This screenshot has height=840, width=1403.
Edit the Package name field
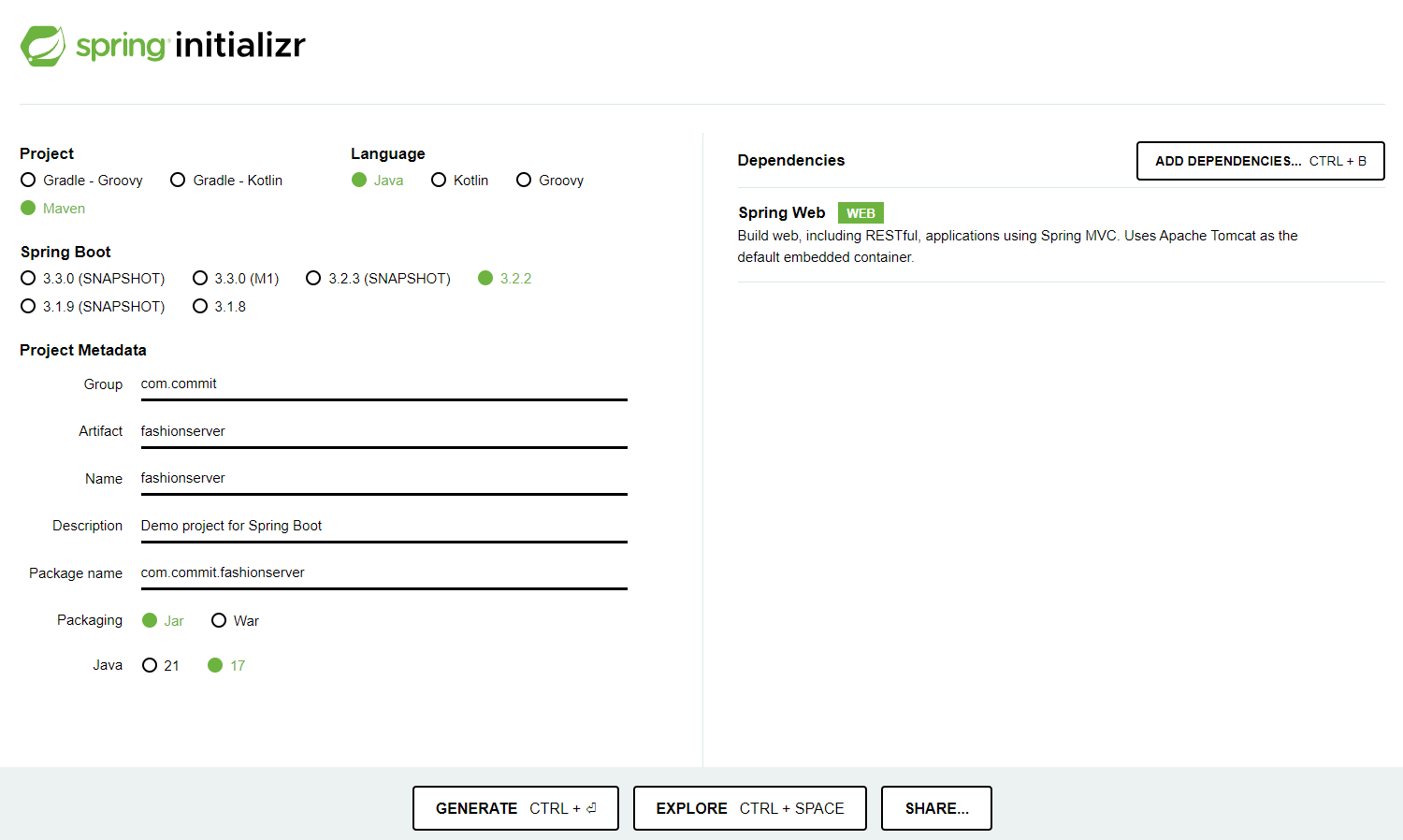pos(383,572)
